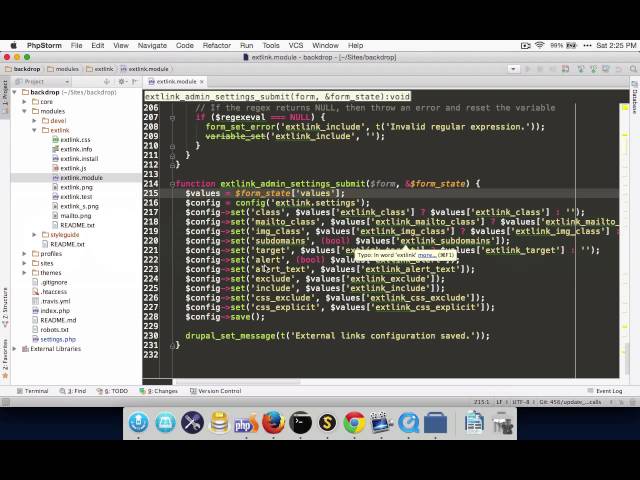Expand the profiles folder

[x=24, y=253]
